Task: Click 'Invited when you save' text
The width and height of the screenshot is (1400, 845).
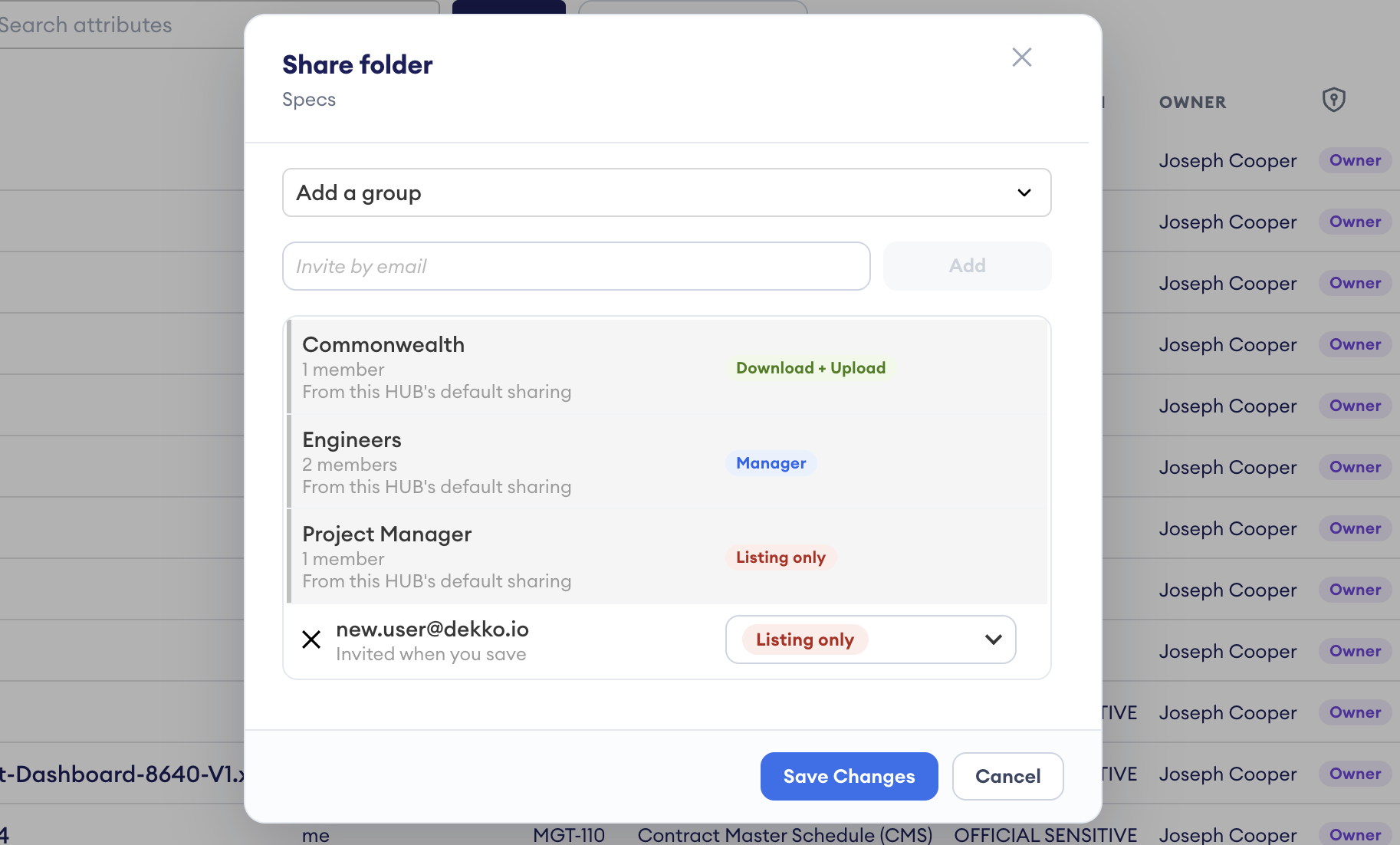Action: point(431,654)
